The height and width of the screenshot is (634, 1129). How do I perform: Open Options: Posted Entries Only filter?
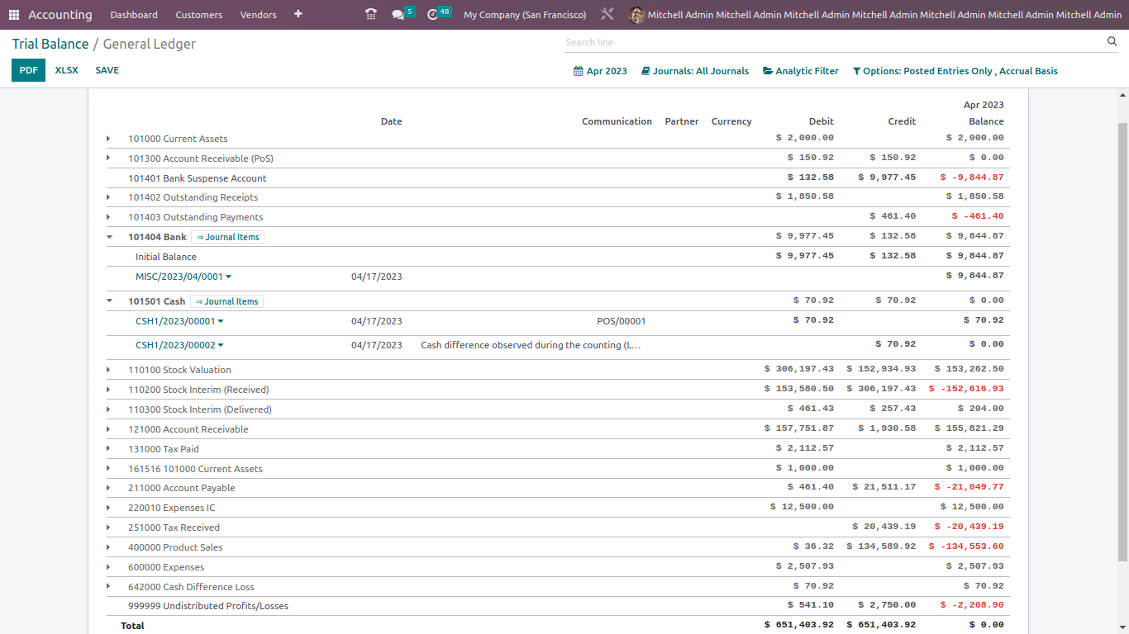click(x=955, y=71)
